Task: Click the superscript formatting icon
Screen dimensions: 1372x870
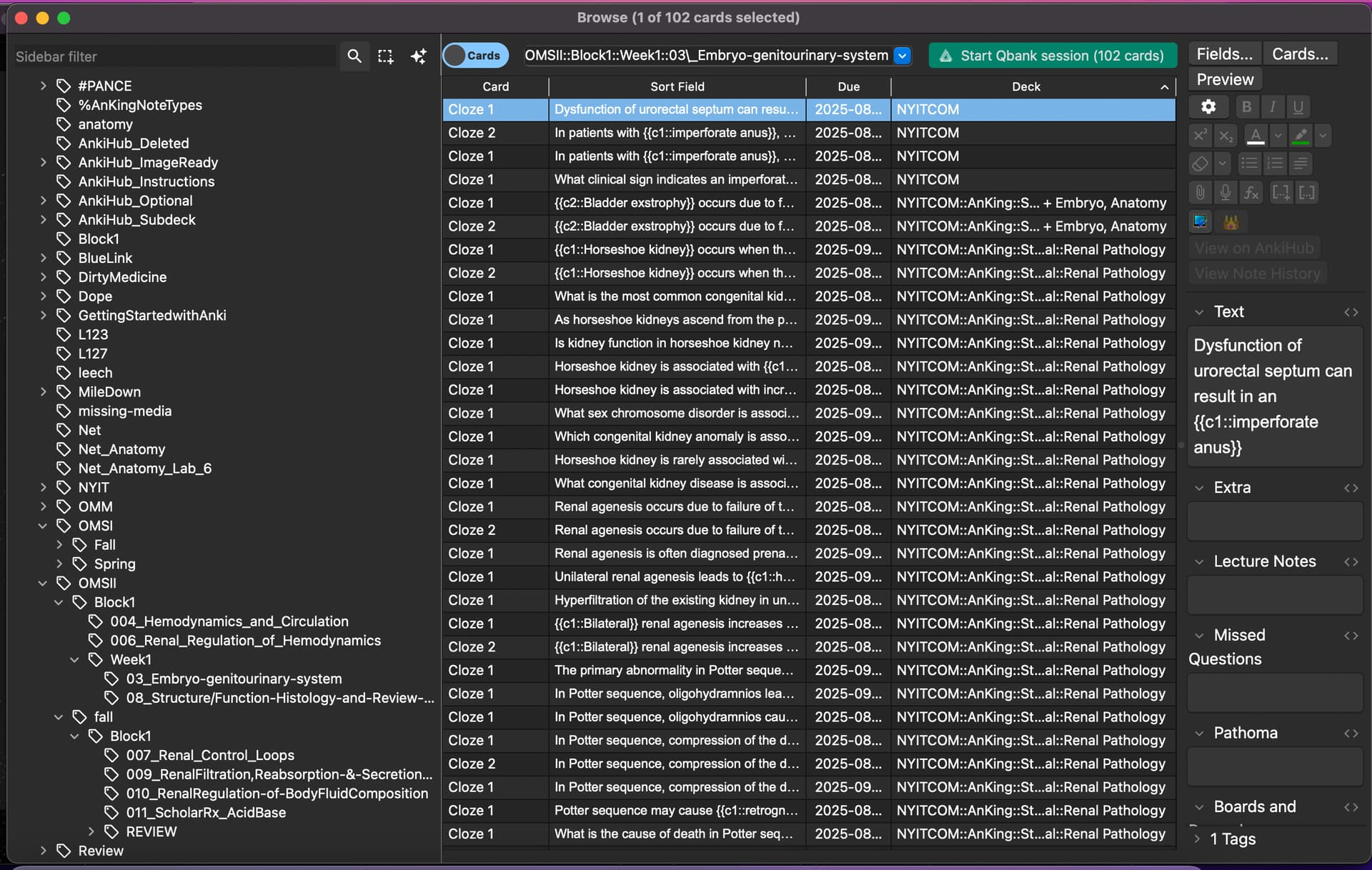Action: (x=1200, y=135)
